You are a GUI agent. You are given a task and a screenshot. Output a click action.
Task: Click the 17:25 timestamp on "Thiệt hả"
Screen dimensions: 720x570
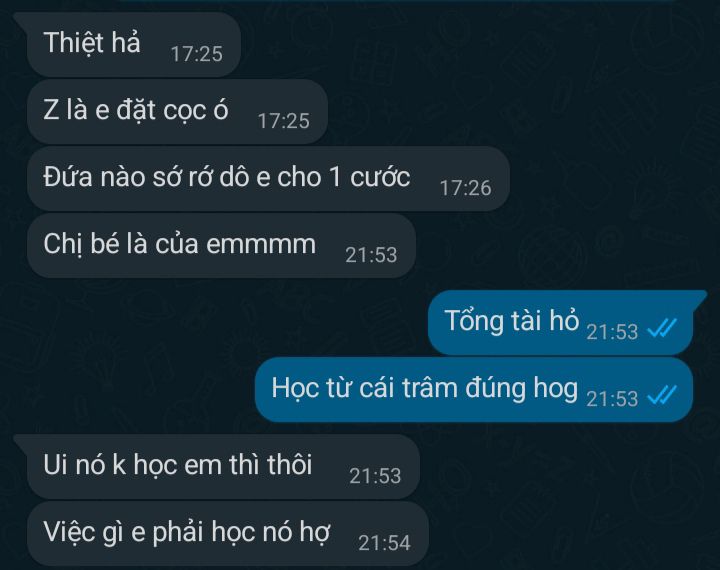click(x=197, y=54)
